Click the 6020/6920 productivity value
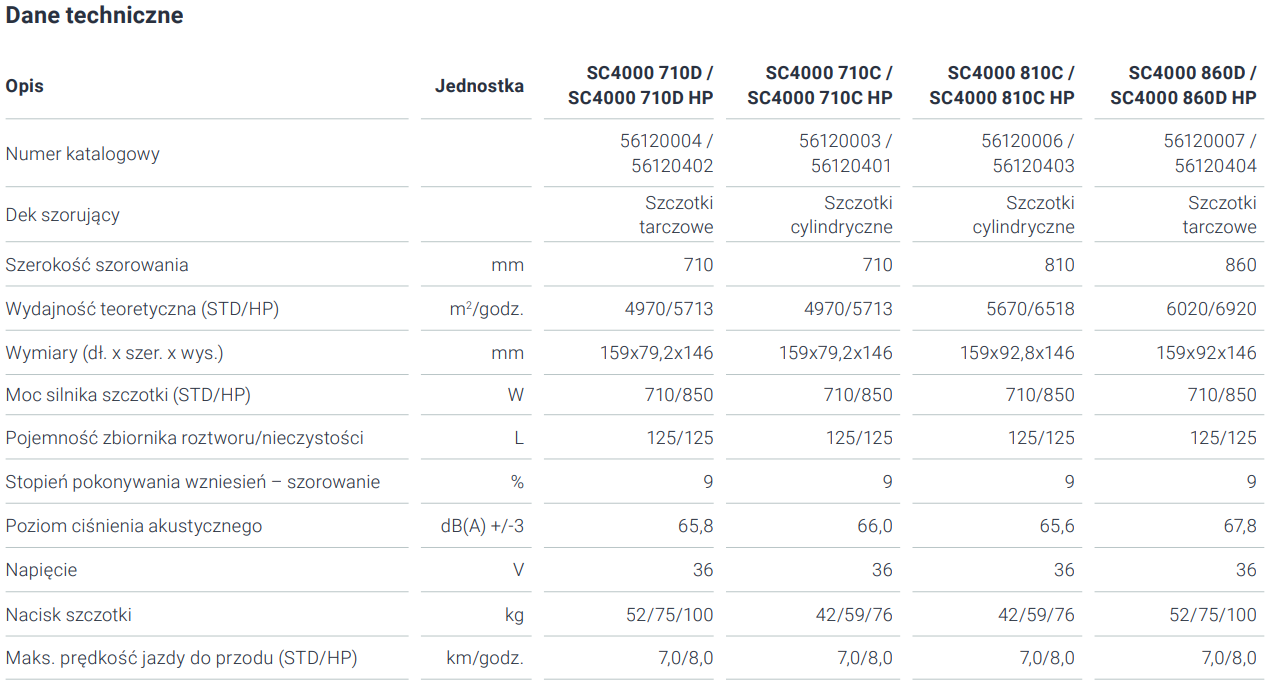This screenshot has height=687, width=1271. 1211,309
